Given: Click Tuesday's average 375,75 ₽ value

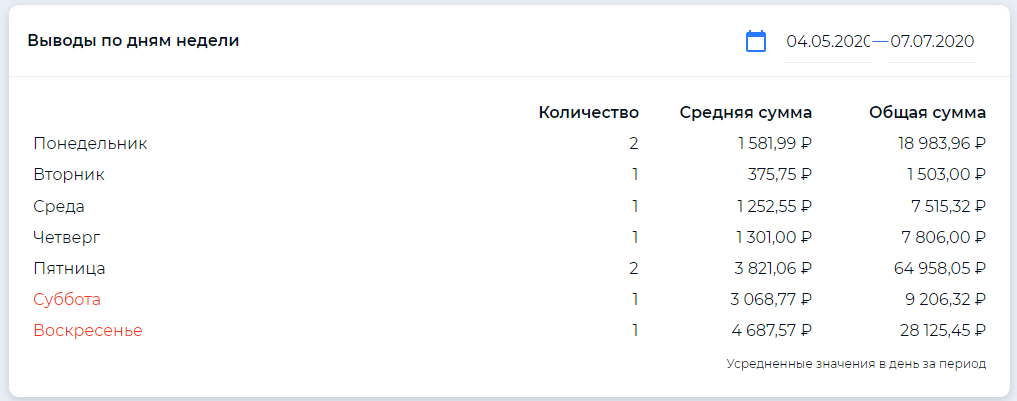Looking at the screenshot, I should tap(780, 175).
